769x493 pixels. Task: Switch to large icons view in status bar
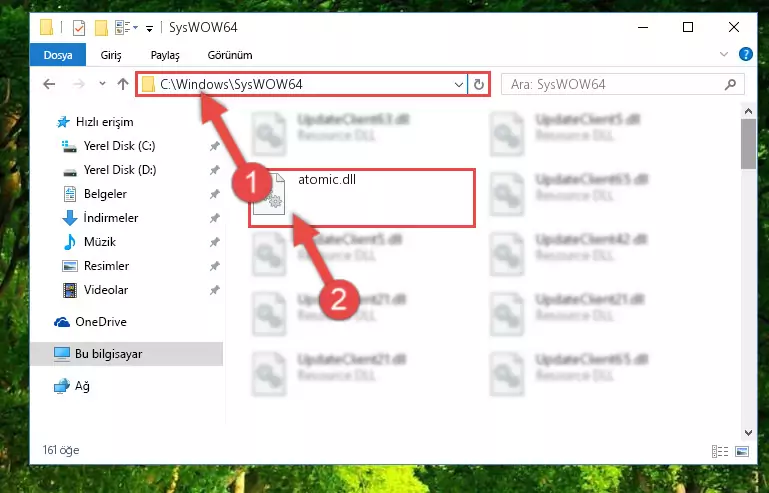coord(742,451)
